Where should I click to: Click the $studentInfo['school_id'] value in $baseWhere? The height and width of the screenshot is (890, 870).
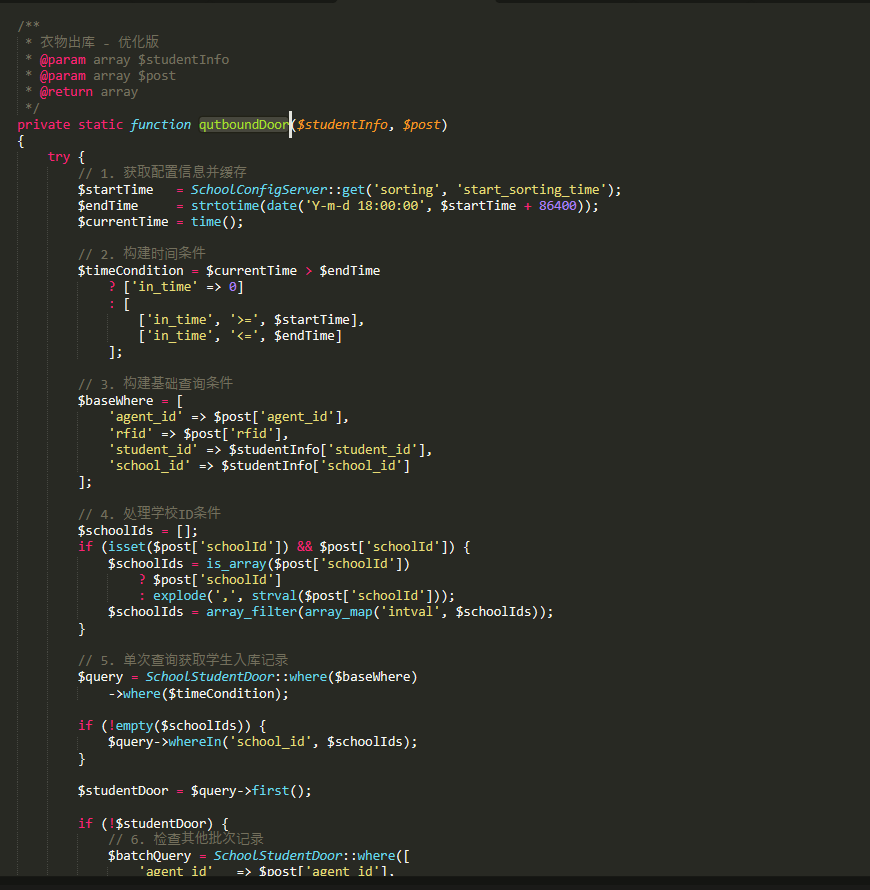[x=316, y=465]
